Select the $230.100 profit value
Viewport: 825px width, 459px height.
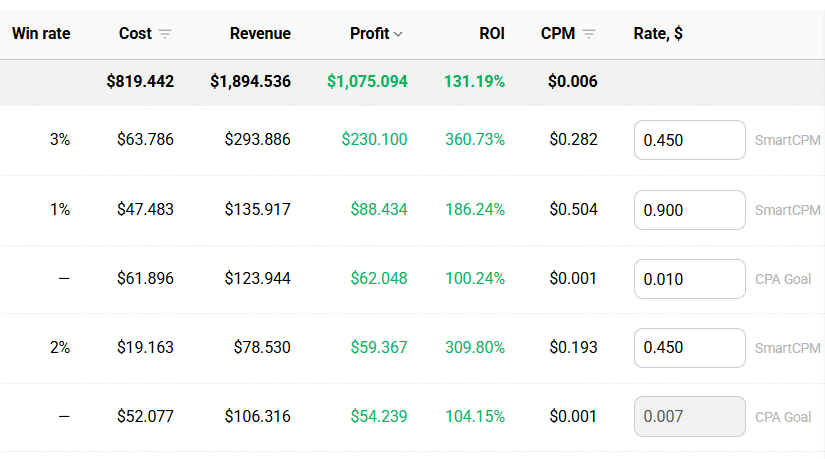[x=374, y=139]
